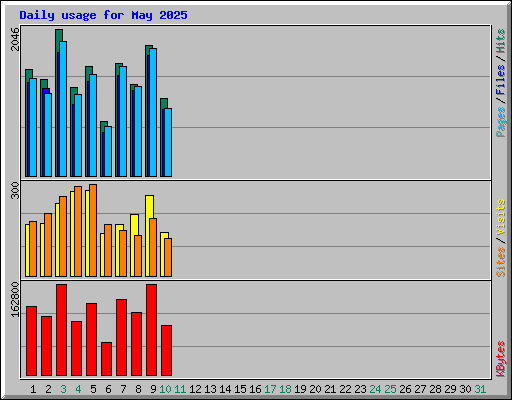Click day 20 on the x-axis
Viewport: 512px width, 400px height.
pyautogui.click(x=315, y=389)
